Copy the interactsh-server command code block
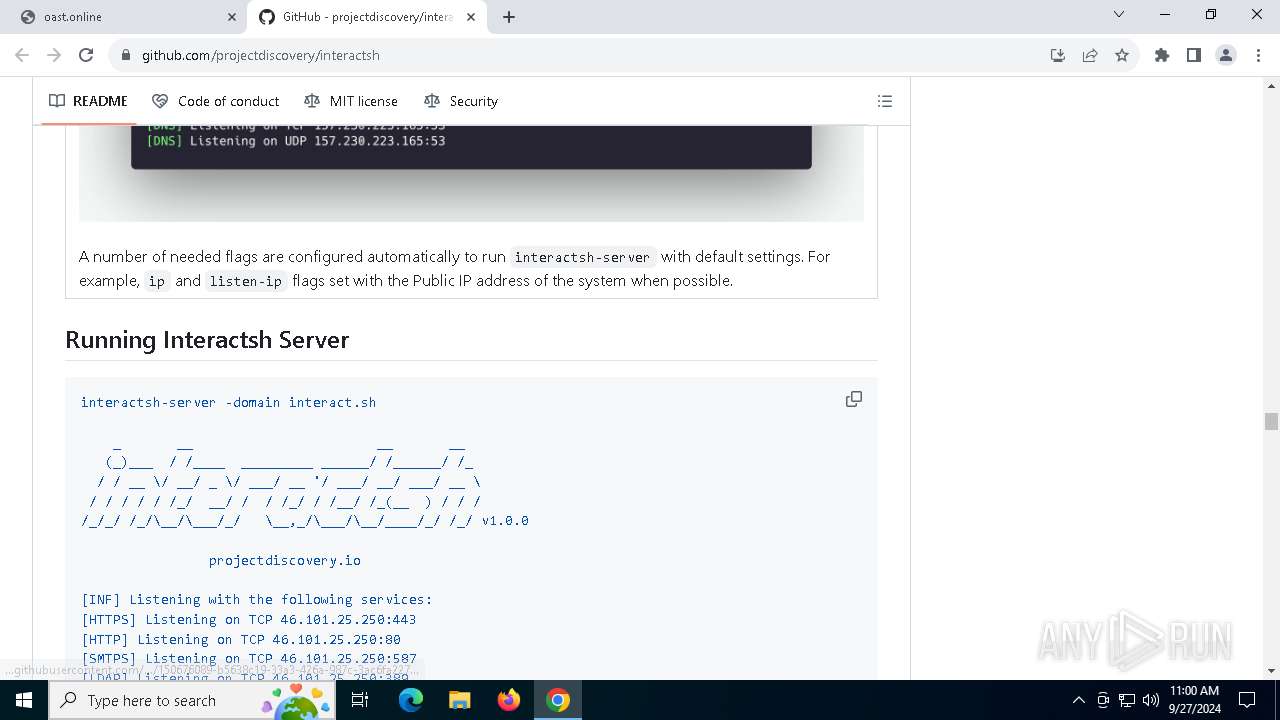 [854, 399]
